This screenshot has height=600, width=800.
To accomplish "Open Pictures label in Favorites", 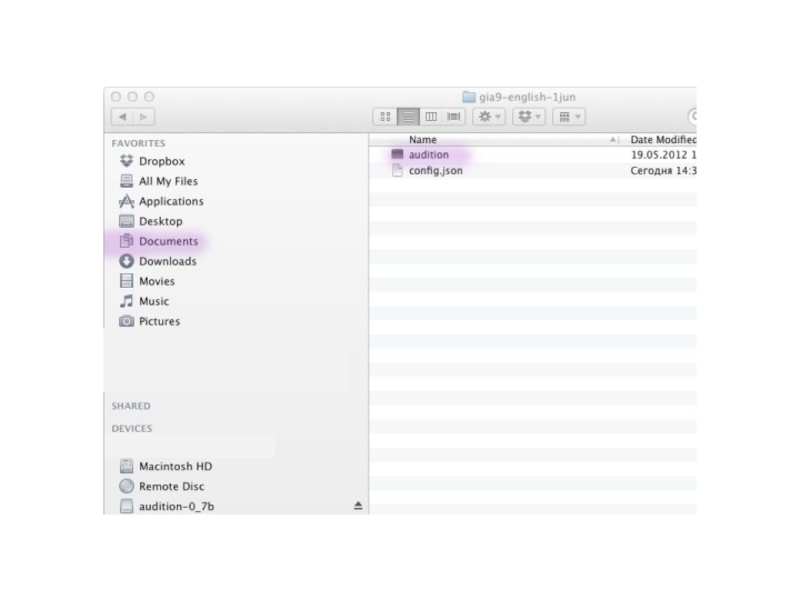I will (160, 321).
